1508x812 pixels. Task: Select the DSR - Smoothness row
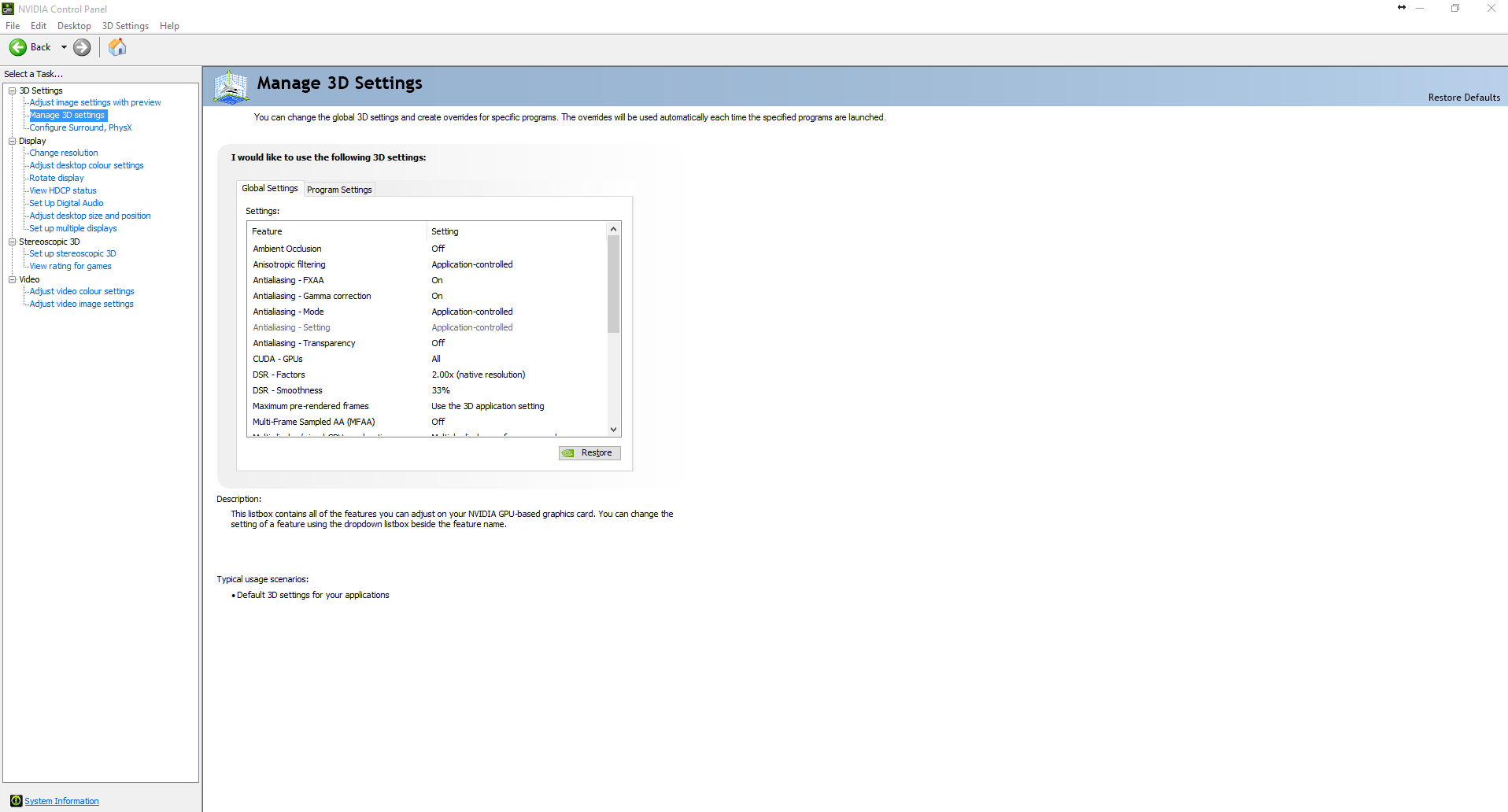427,390
